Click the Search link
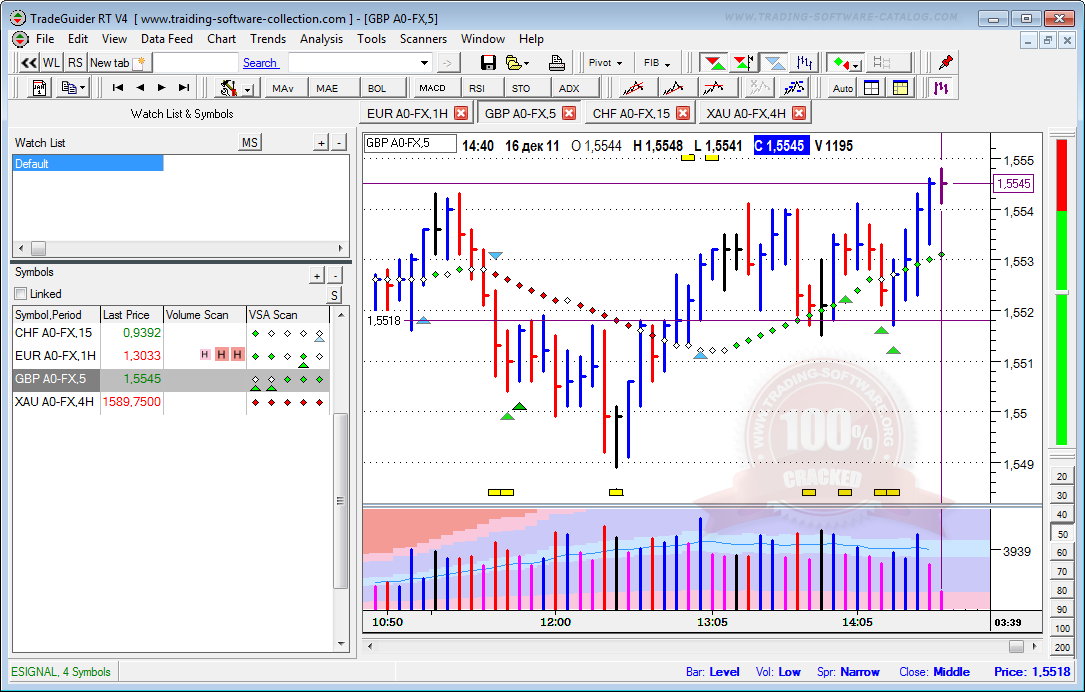Image resolution: width=1085 pixels, height=692 pixels. point(260,63)
